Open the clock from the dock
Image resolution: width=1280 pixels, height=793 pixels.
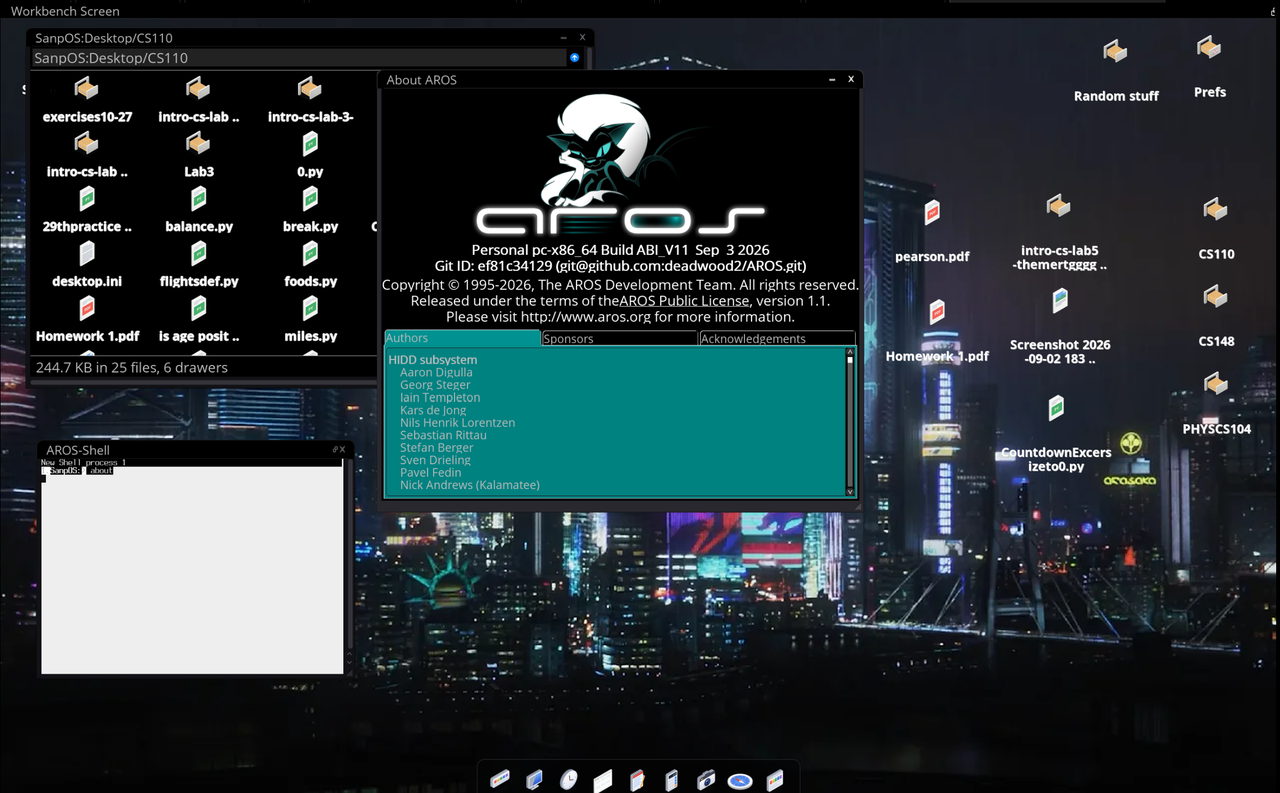click(568, 779)
